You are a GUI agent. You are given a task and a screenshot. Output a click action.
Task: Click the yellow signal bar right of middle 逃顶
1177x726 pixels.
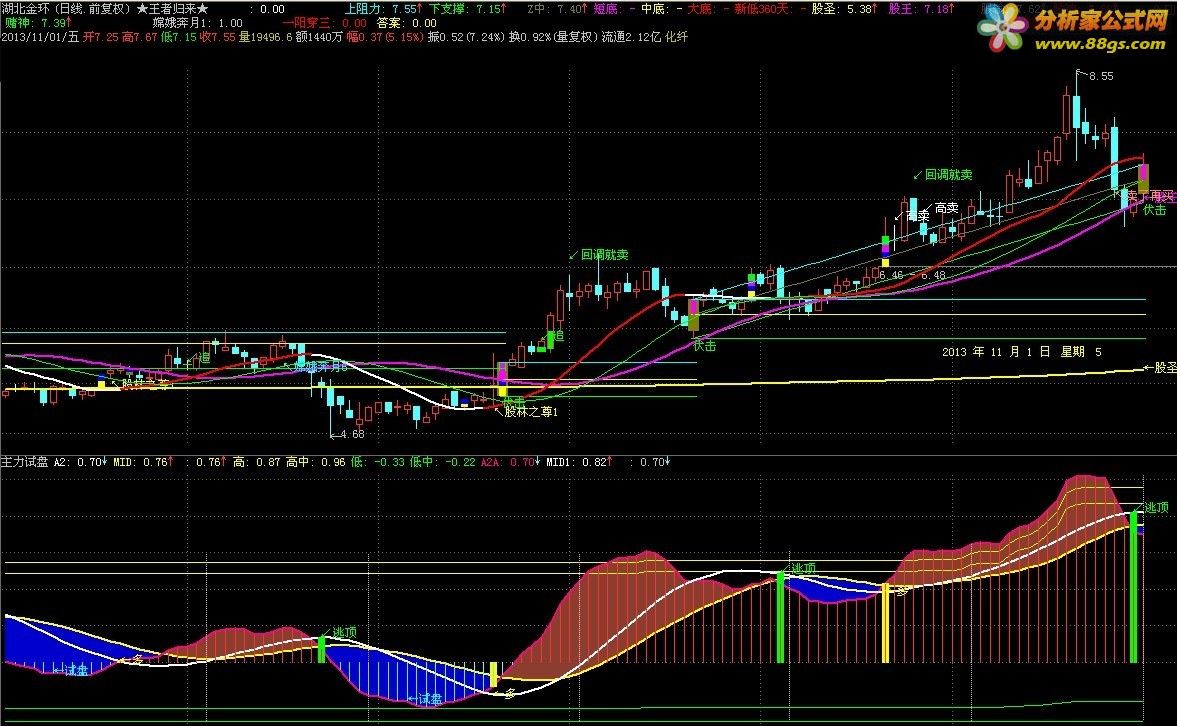886,623
